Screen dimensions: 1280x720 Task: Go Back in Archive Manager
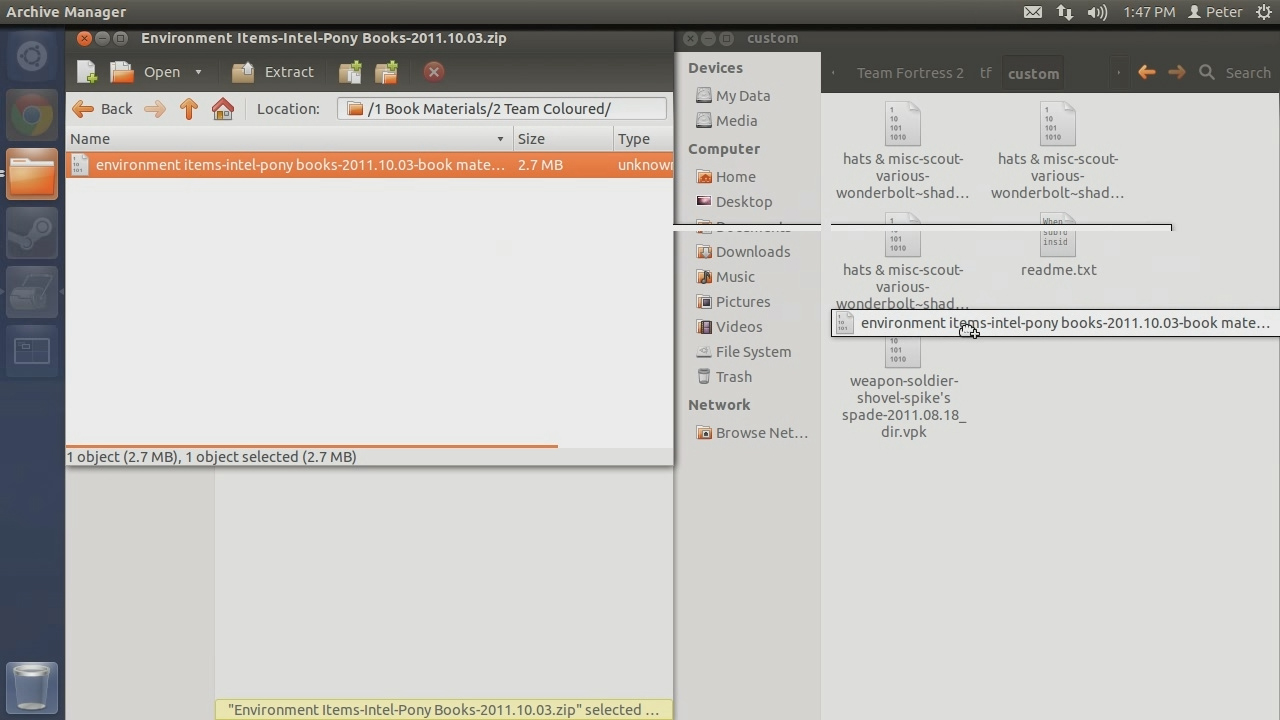(102, 109)
